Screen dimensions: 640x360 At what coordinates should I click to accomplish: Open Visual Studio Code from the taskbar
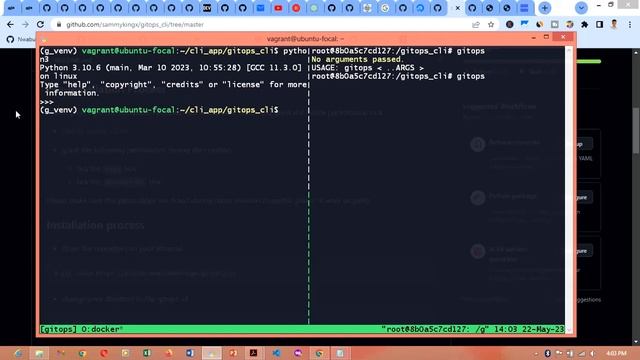pyautogui.click(x=276, y=353)
